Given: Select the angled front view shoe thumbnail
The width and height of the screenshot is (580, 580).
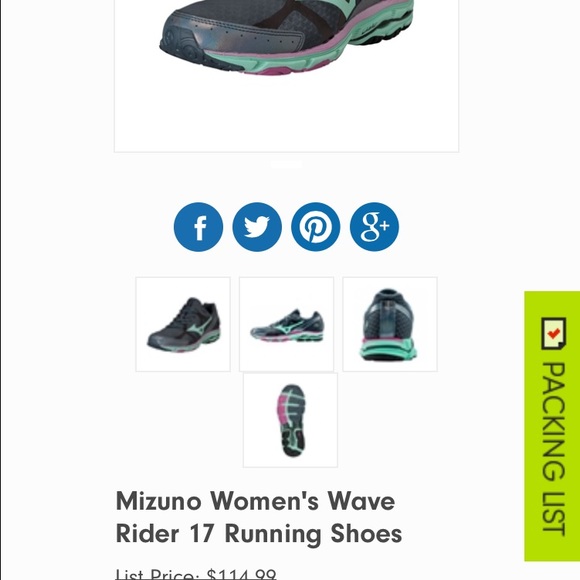Looking at the screenshot, I should [183, 324].
